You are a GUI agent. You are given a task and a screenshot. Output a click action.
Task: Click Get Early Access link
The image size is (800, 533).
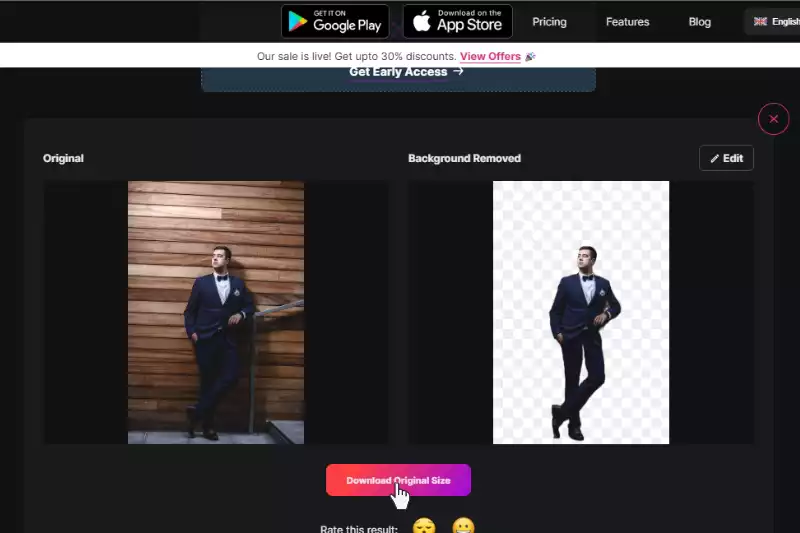pyautogui.click(x=406, y=72)
